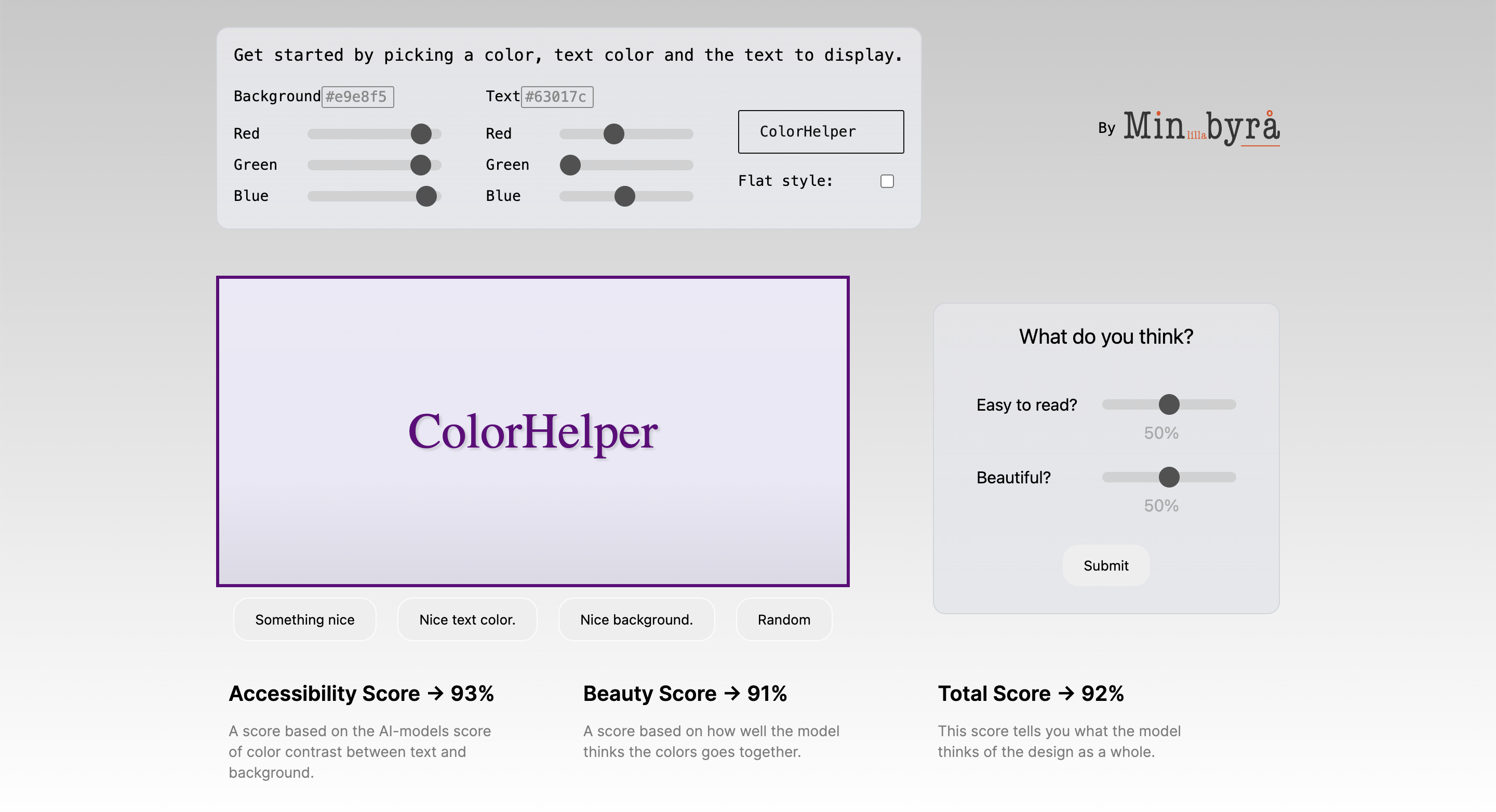Click the Background Red slider handle
Viewport: 1496px width, 812px height.
[421, 133]
